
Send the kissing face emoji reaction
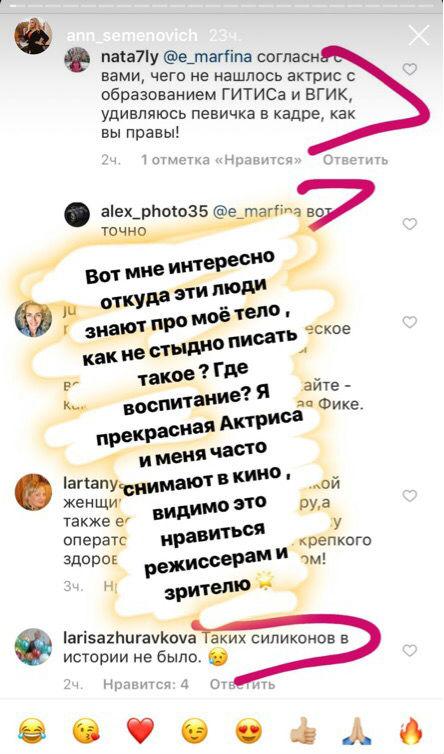[86, 730]
